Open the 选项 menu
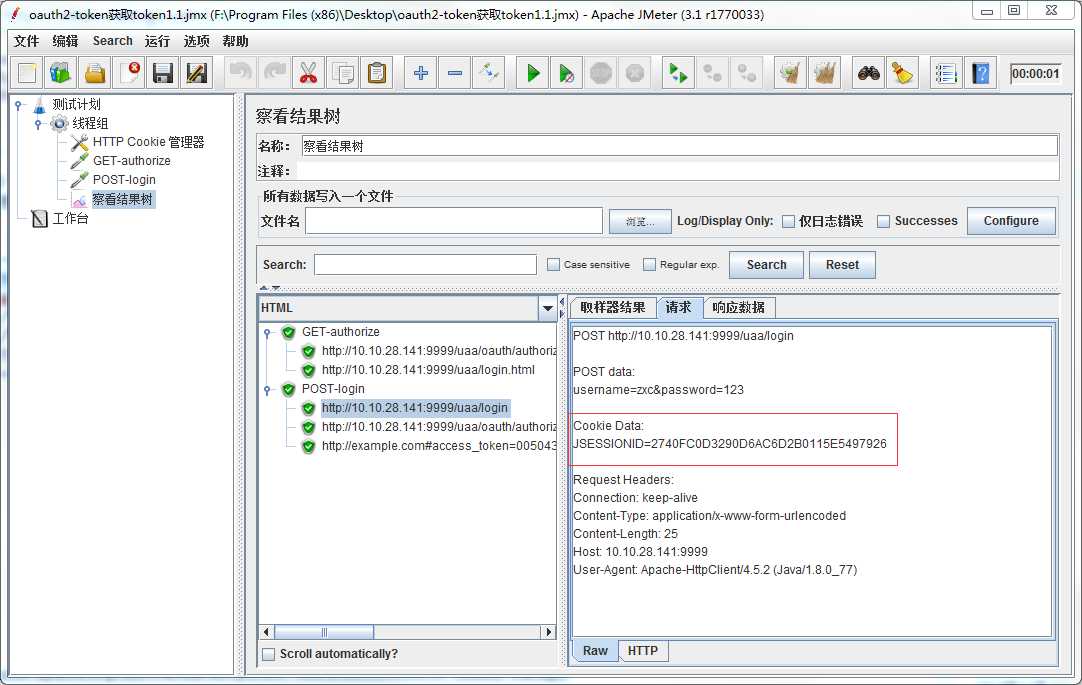The width and height of the screenshot is (1082, 685). [196, 41]
